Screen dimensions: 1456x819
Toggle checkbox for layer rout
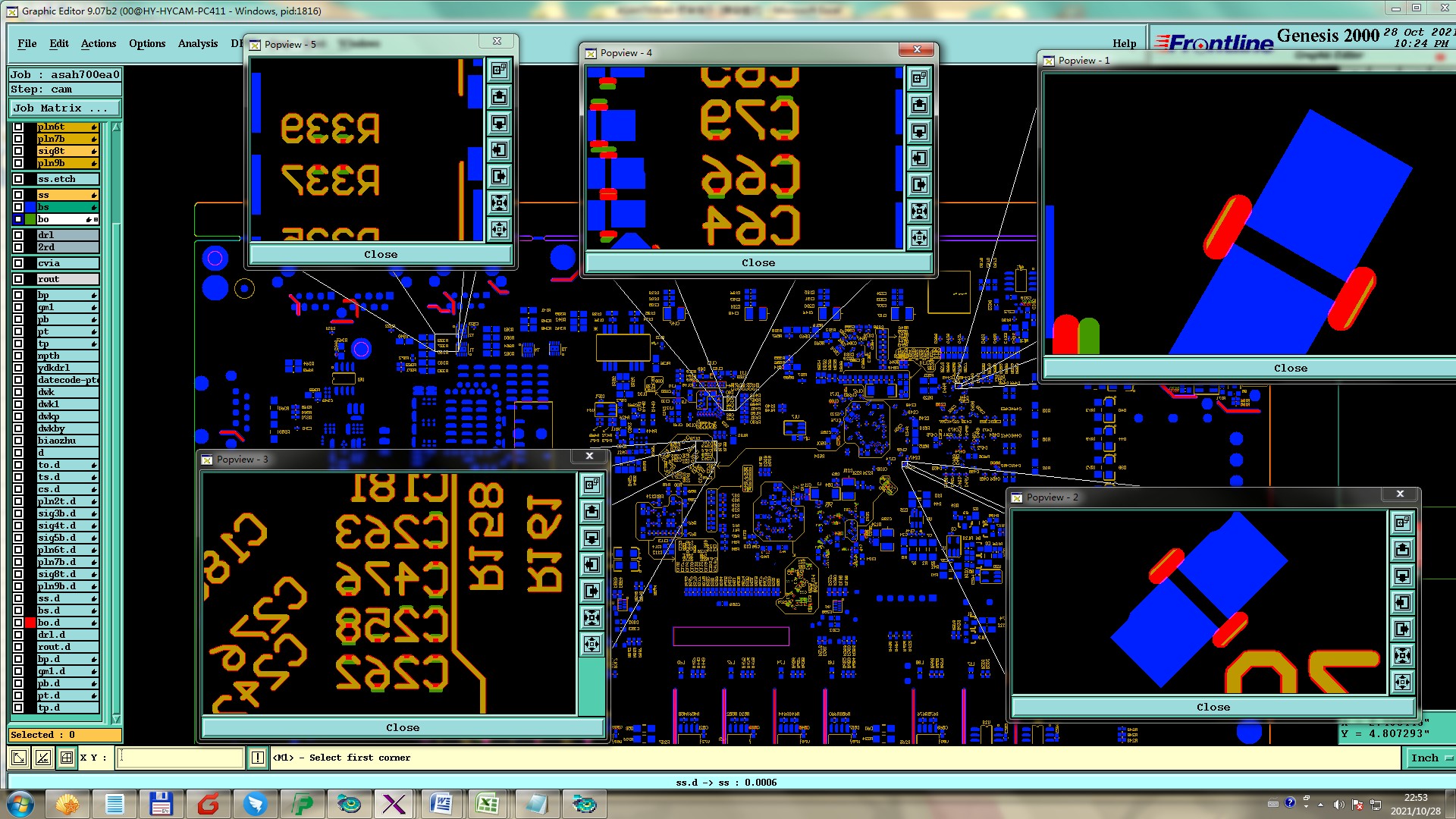(x=18, y=279)
